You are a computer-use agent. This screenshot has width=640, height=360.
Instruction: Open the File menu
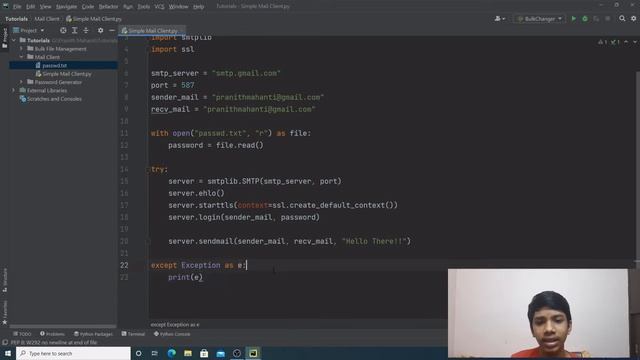[x=17, y=7]
